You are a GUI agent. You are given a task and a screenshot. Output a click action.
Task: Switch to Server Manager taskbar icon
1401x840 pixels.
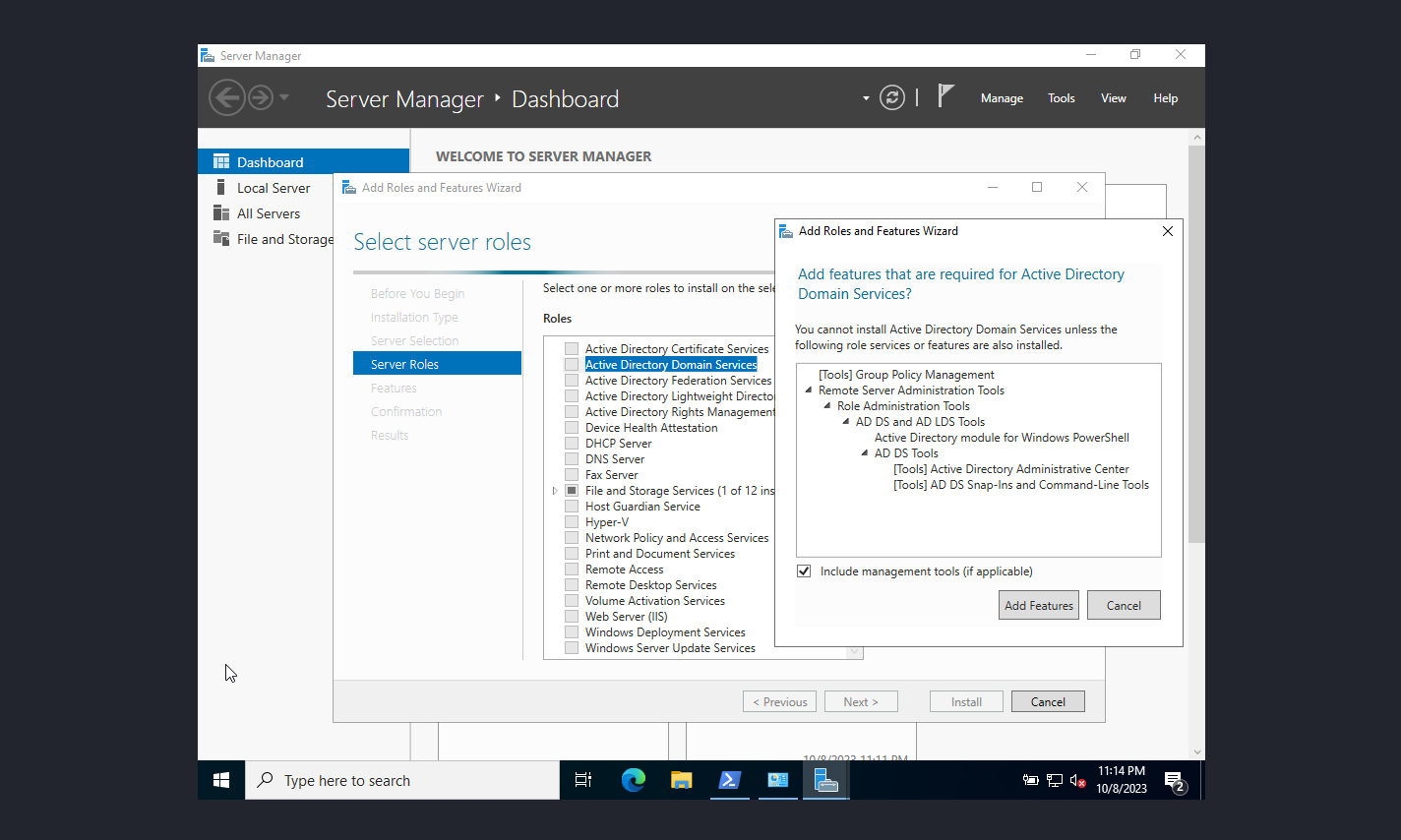pyautogui.click(x=825, y=780)
